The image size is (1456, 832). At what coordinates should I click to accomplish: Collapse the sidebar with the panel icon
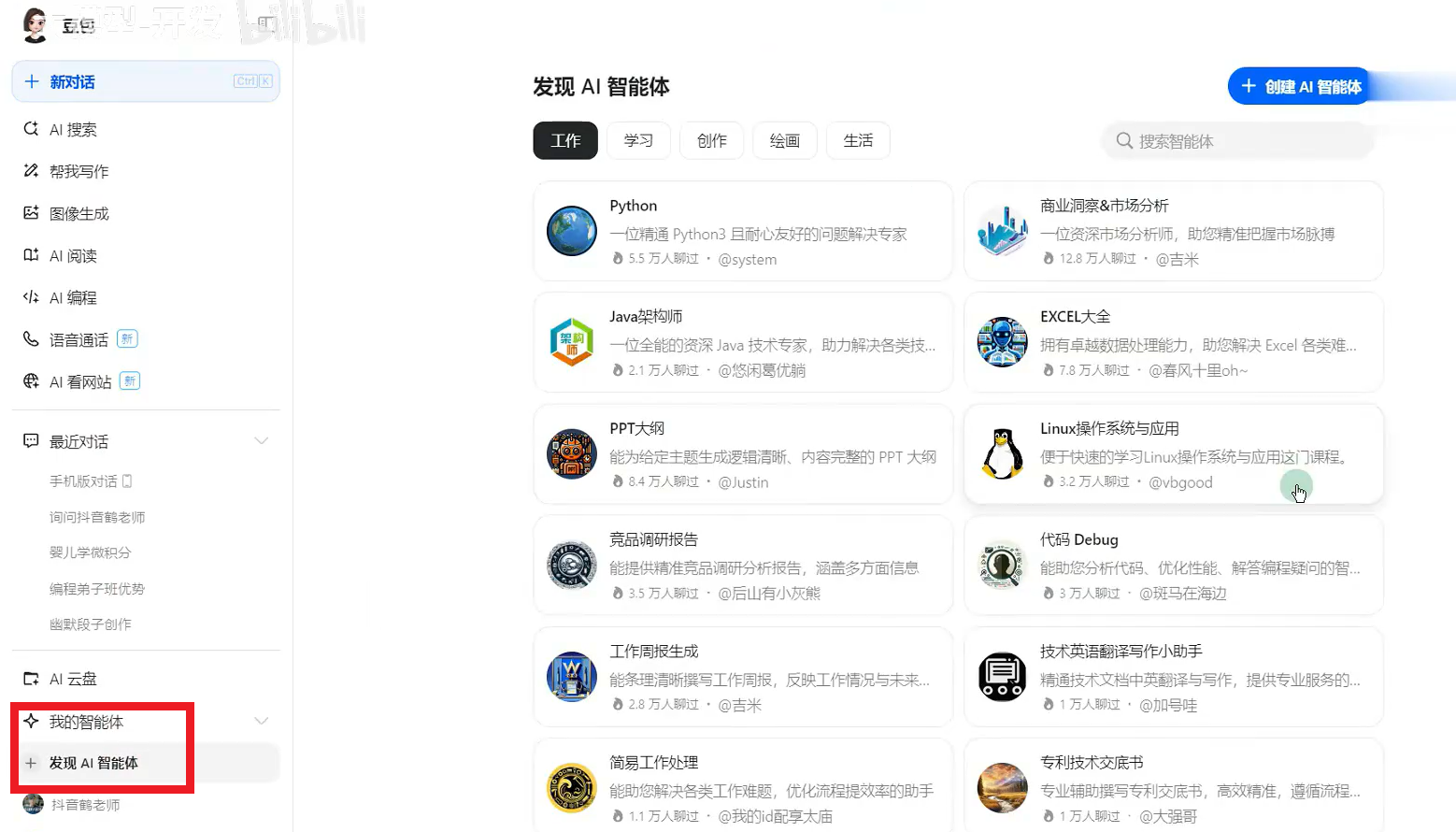tap(265, 23)
